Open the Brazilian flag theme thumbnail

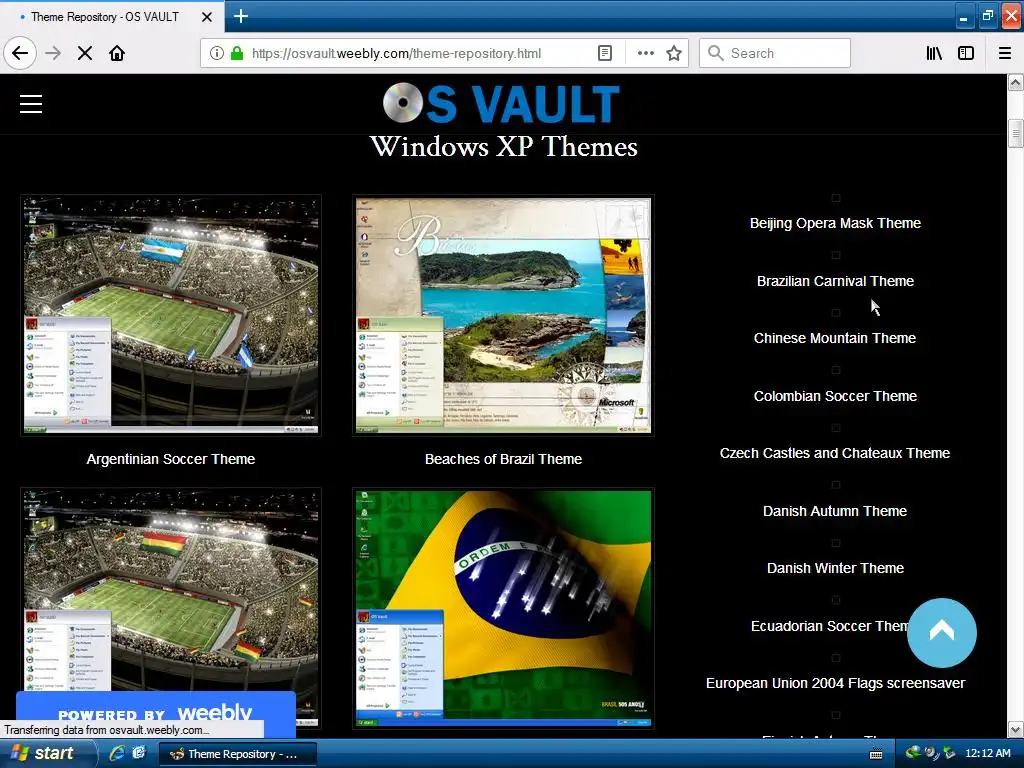503,607
